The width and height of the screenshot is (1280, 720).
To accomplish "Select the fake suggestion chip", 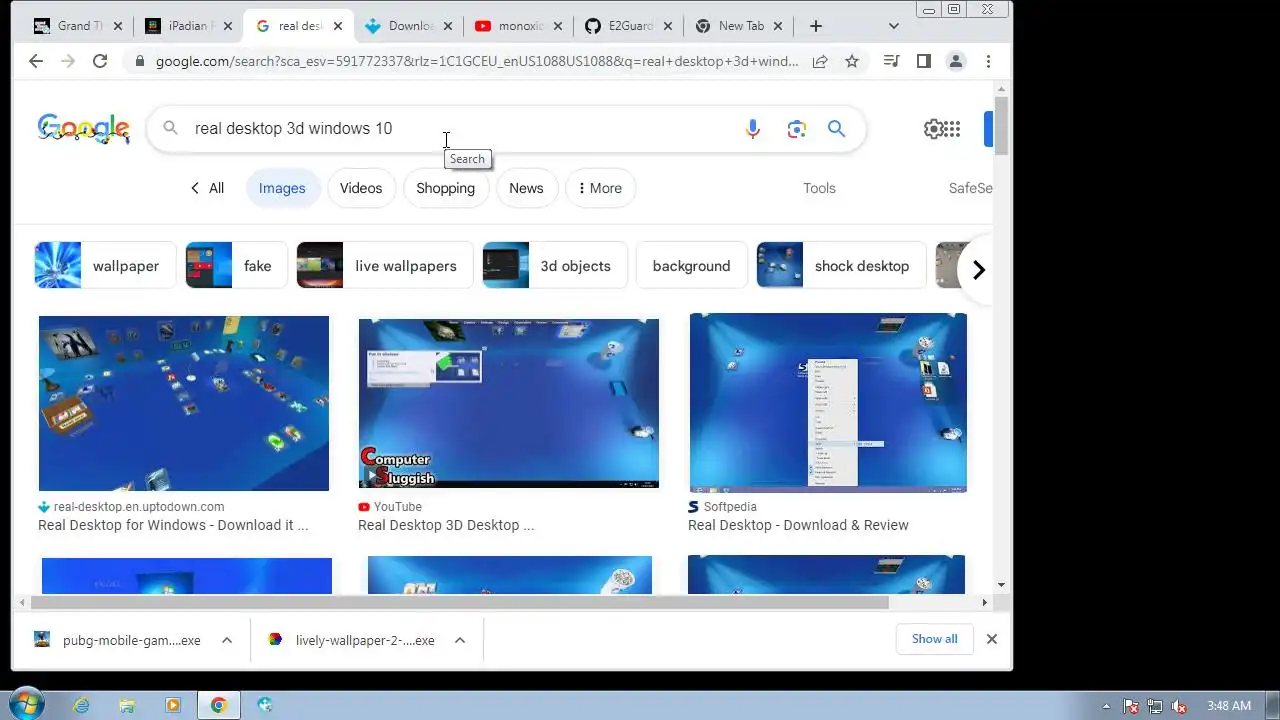I will tap(236, 266).
